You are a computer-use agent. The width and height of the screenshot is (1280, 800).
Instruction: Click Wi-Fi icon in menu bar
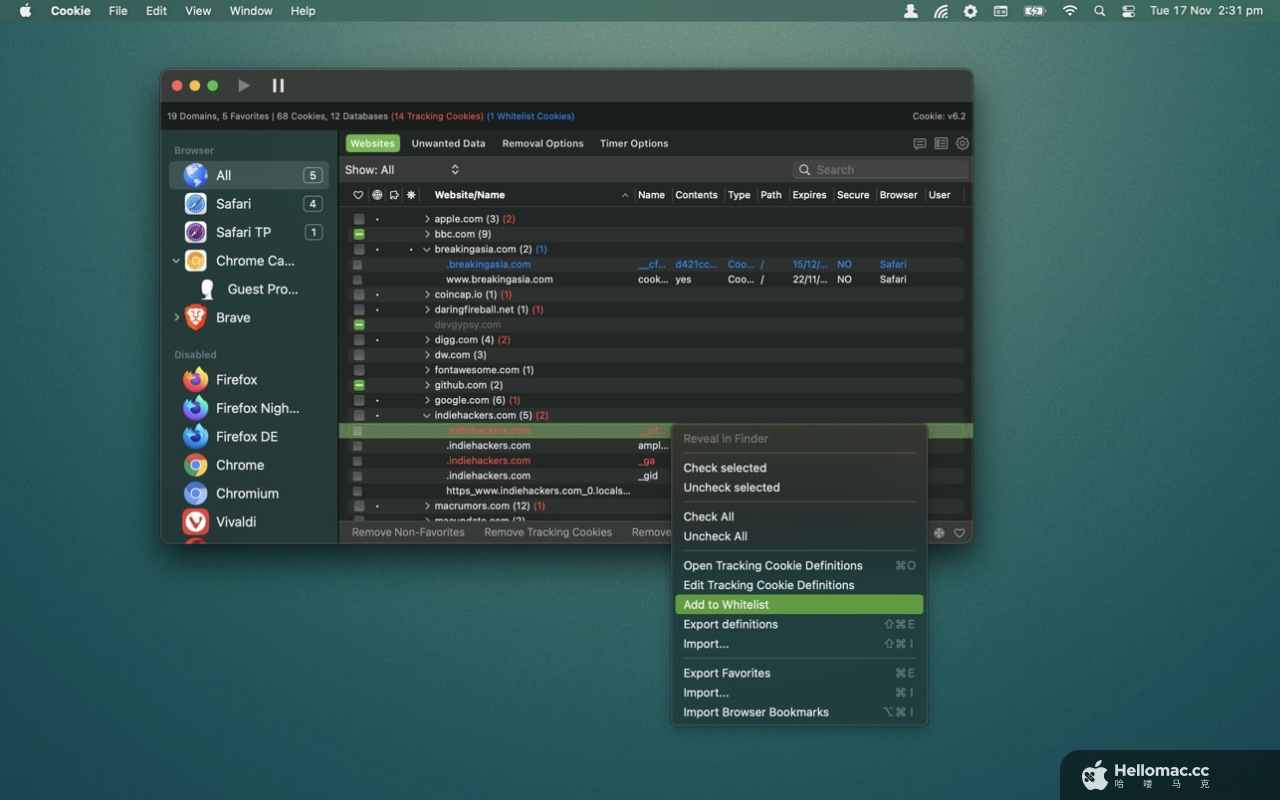[x=1070, y=11]
